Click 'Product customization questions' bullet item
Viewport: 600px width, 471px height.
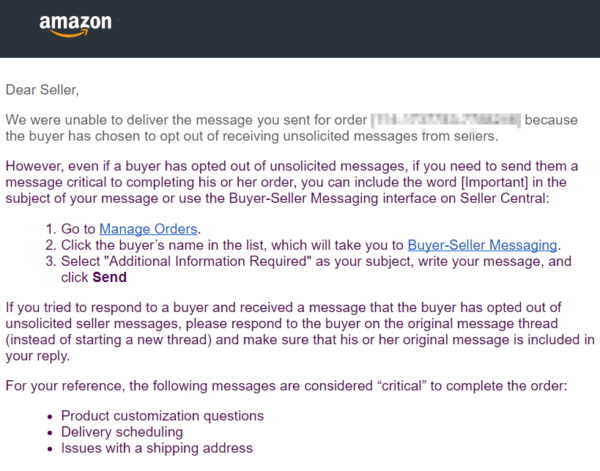pos(162,416)
